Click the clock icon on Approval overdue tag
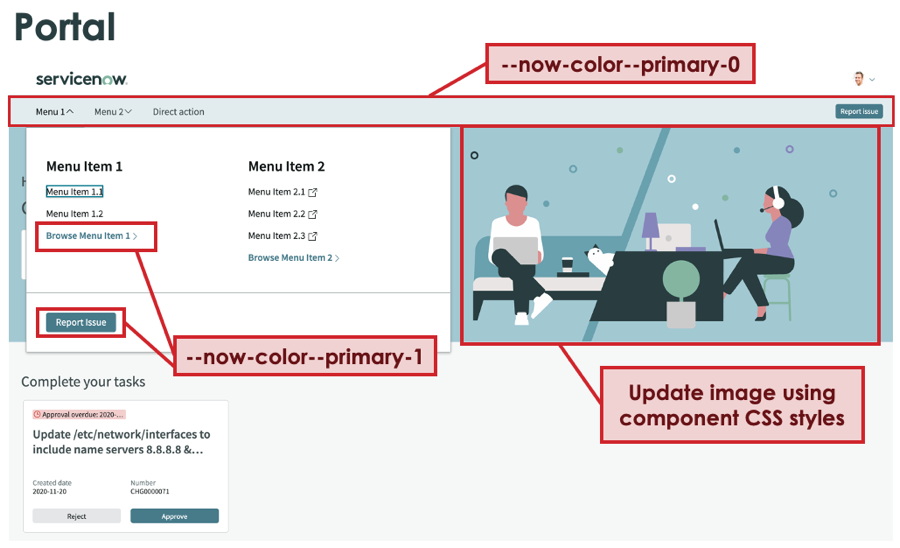The image size is (900, 548). pos(37,414)
